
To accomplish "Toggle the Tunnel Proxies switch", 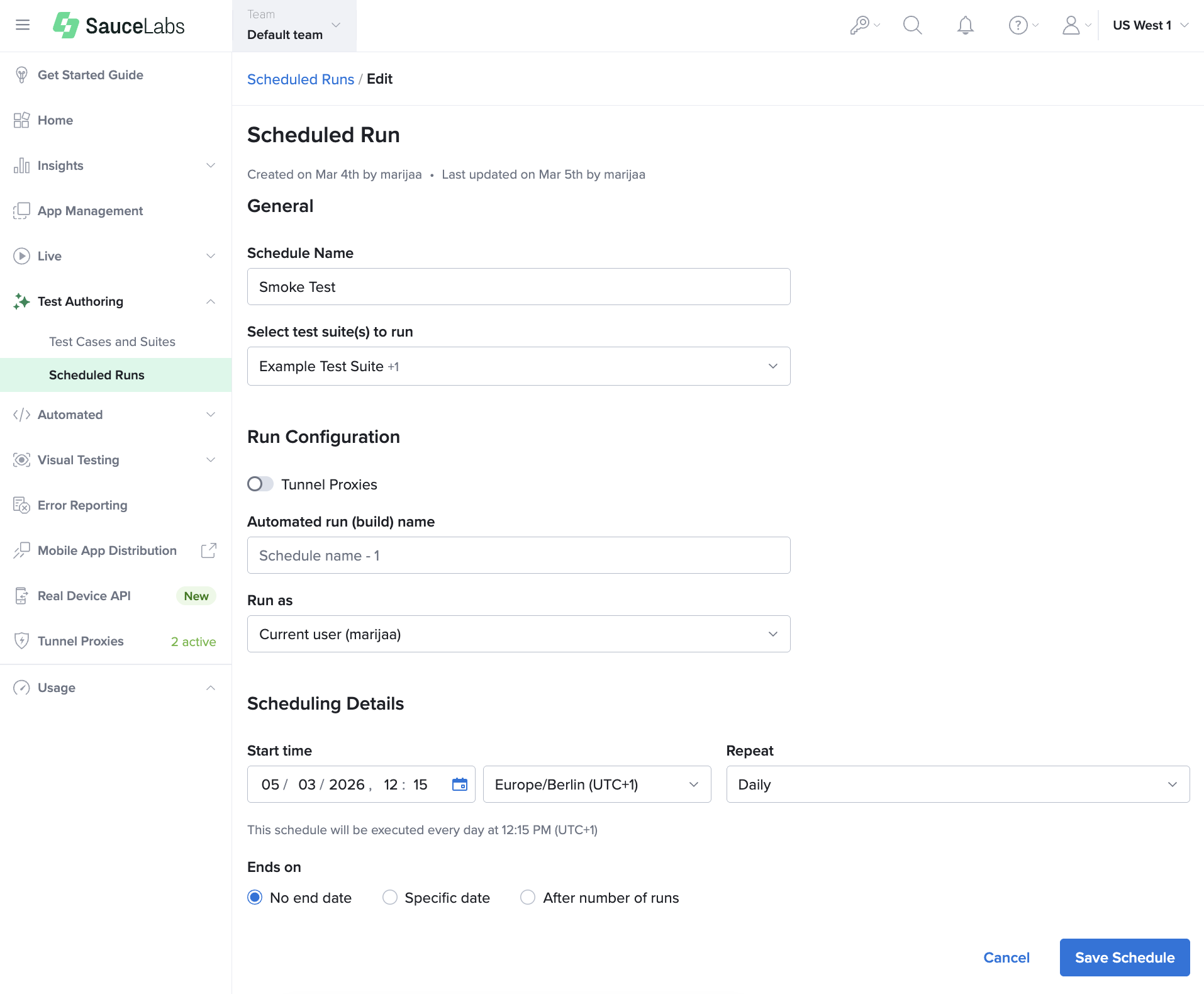I will (260, 484).
